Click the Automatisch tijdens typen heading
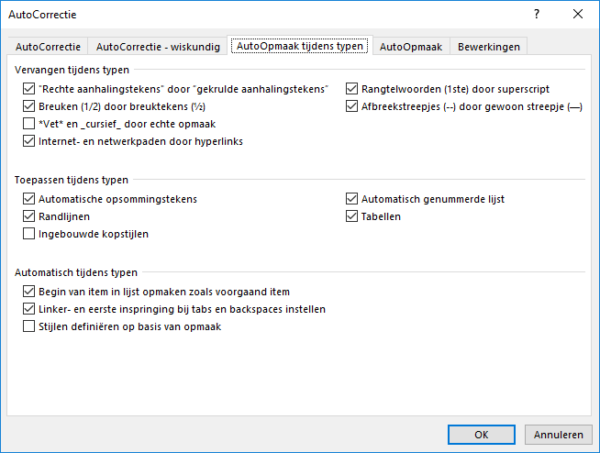Image resolution: width=600 pixels, height=453 pixels. click(76, 272)
